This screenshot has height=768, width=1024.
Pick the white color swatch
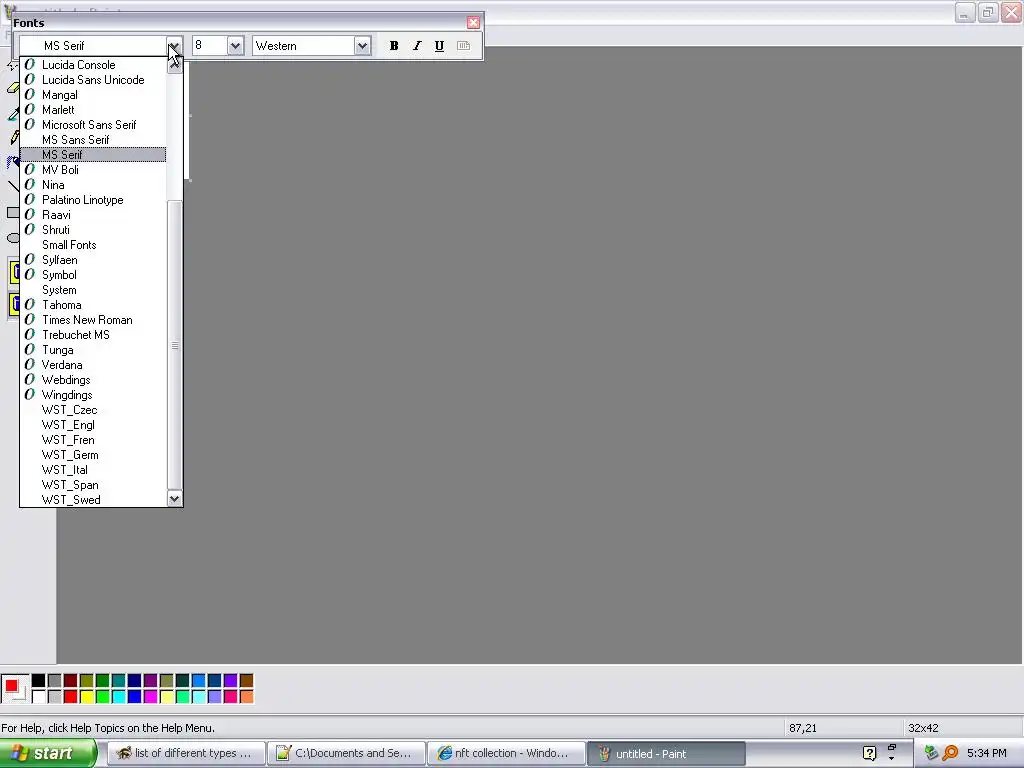click(x=39, y=697)
